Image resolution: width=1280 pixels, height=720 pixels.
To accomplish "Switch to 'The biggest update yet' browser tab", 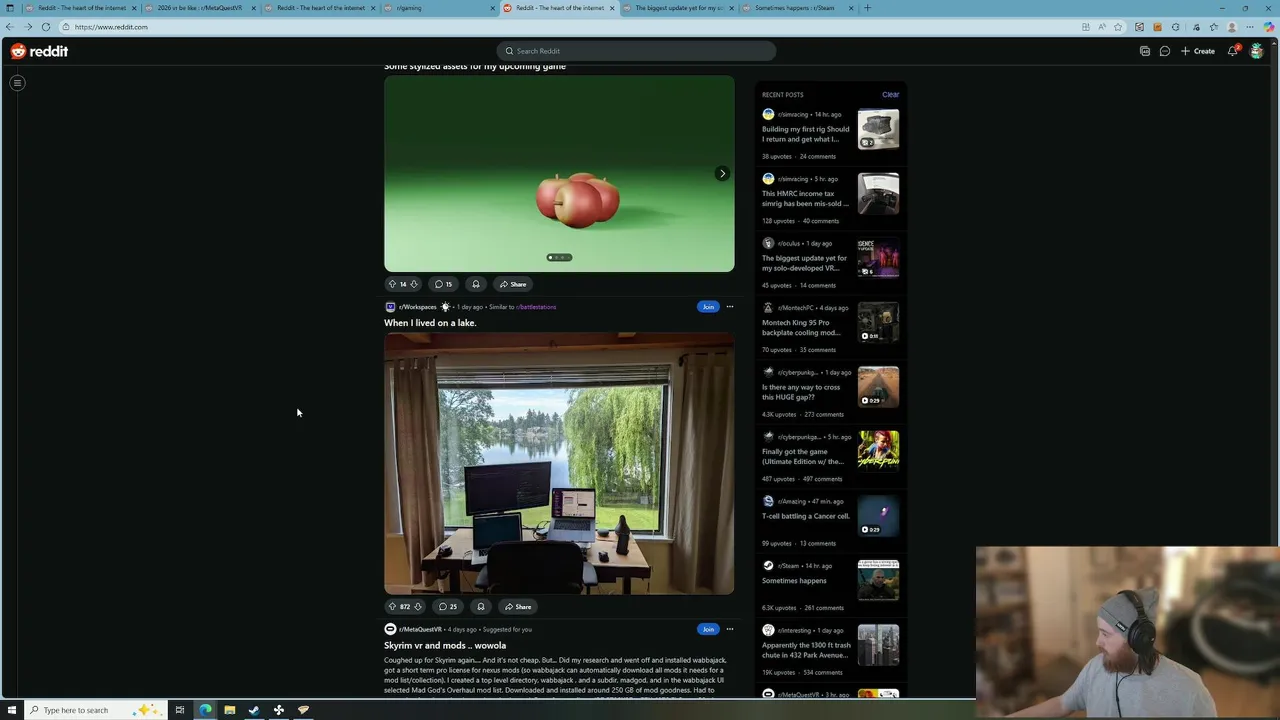I will coord(678,8).
